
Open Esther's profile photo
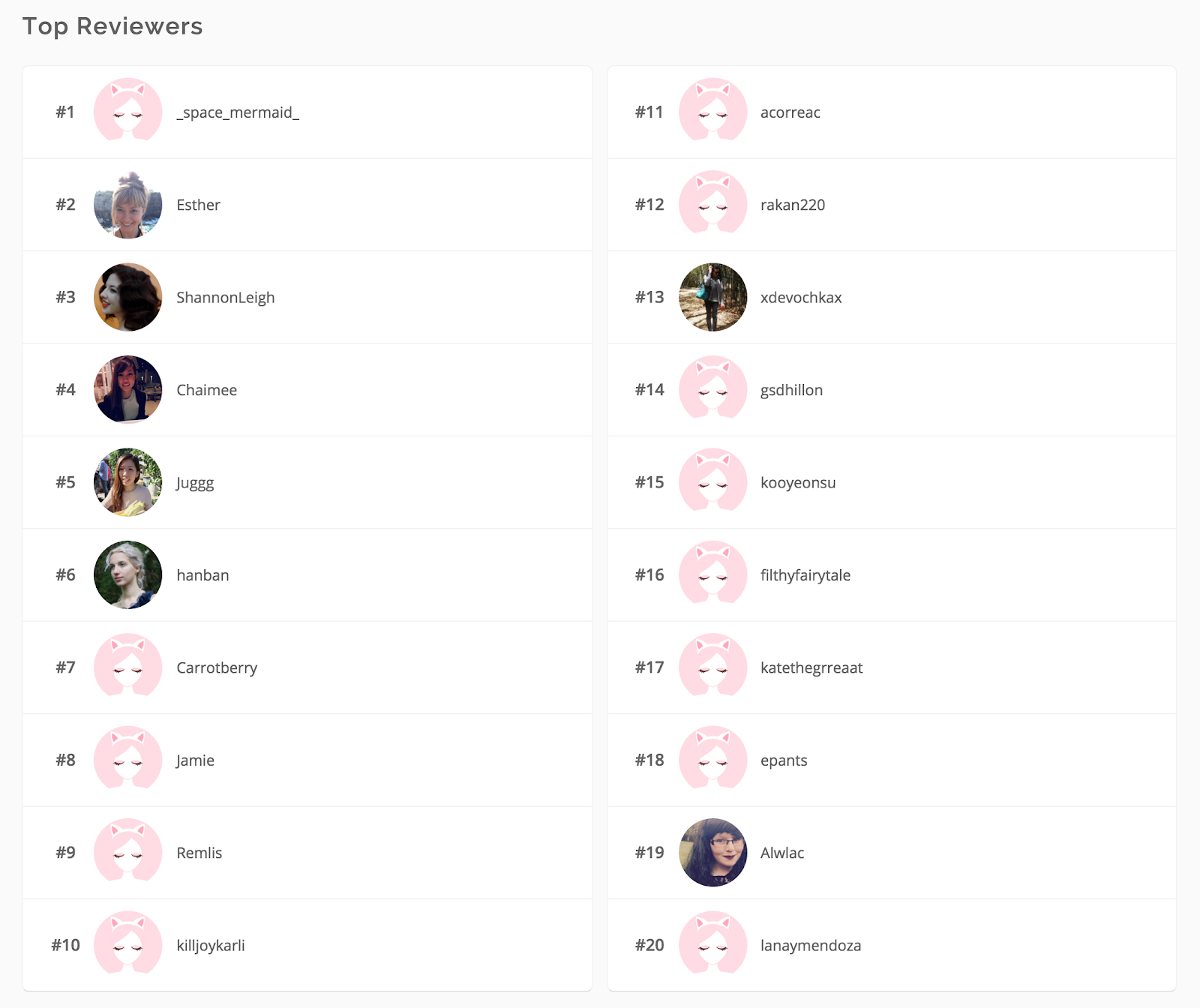click(x=127, y=205)
